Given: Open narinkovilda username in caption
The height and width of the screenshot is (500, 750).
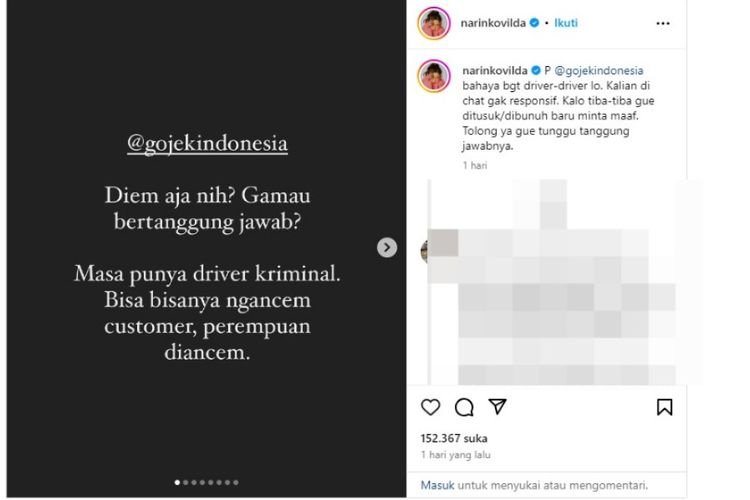Looking at the screenshot, I should pyautogui.click(x=495, y=70).
